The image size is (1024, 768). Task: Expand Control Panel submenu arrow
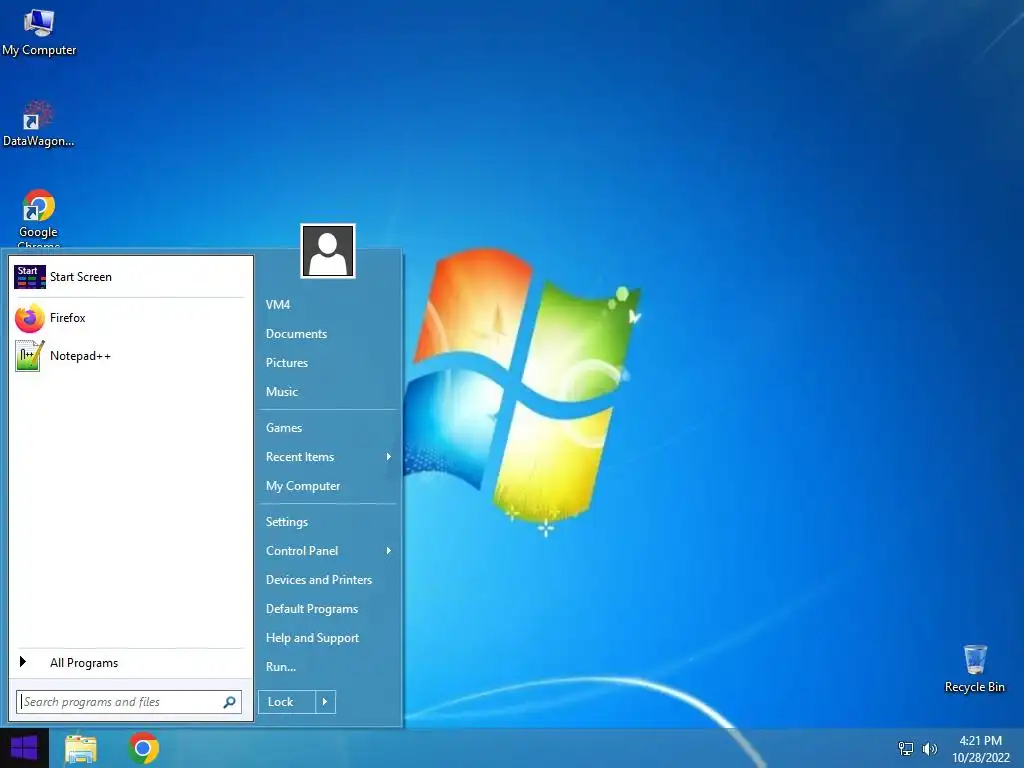point(389,551)
